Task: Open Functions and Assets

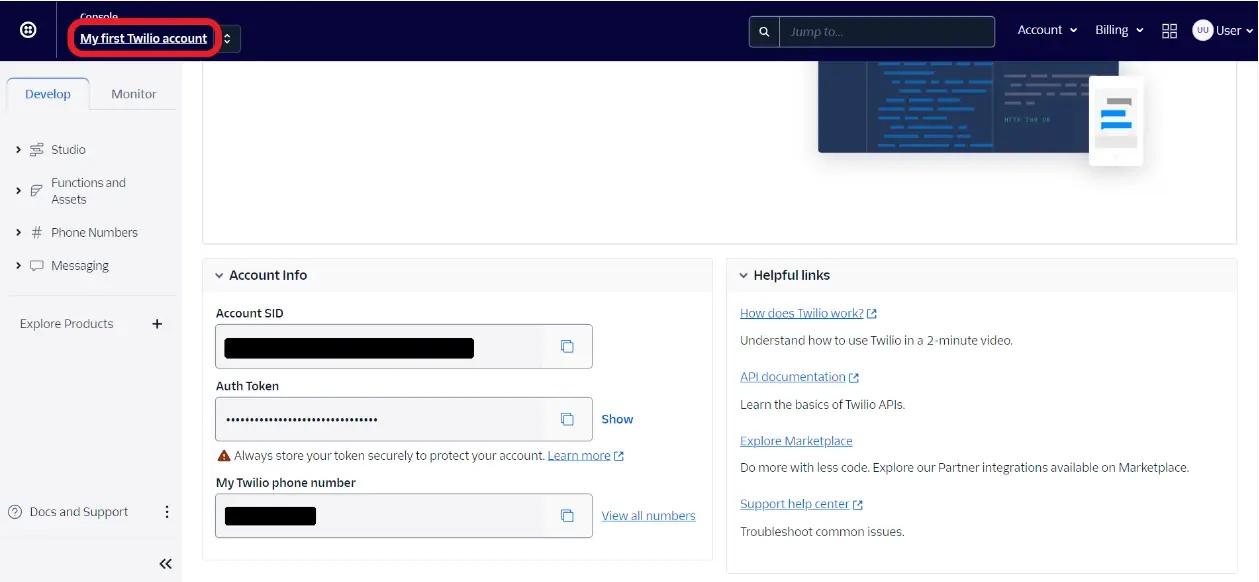Action: [x=88, y=191]
